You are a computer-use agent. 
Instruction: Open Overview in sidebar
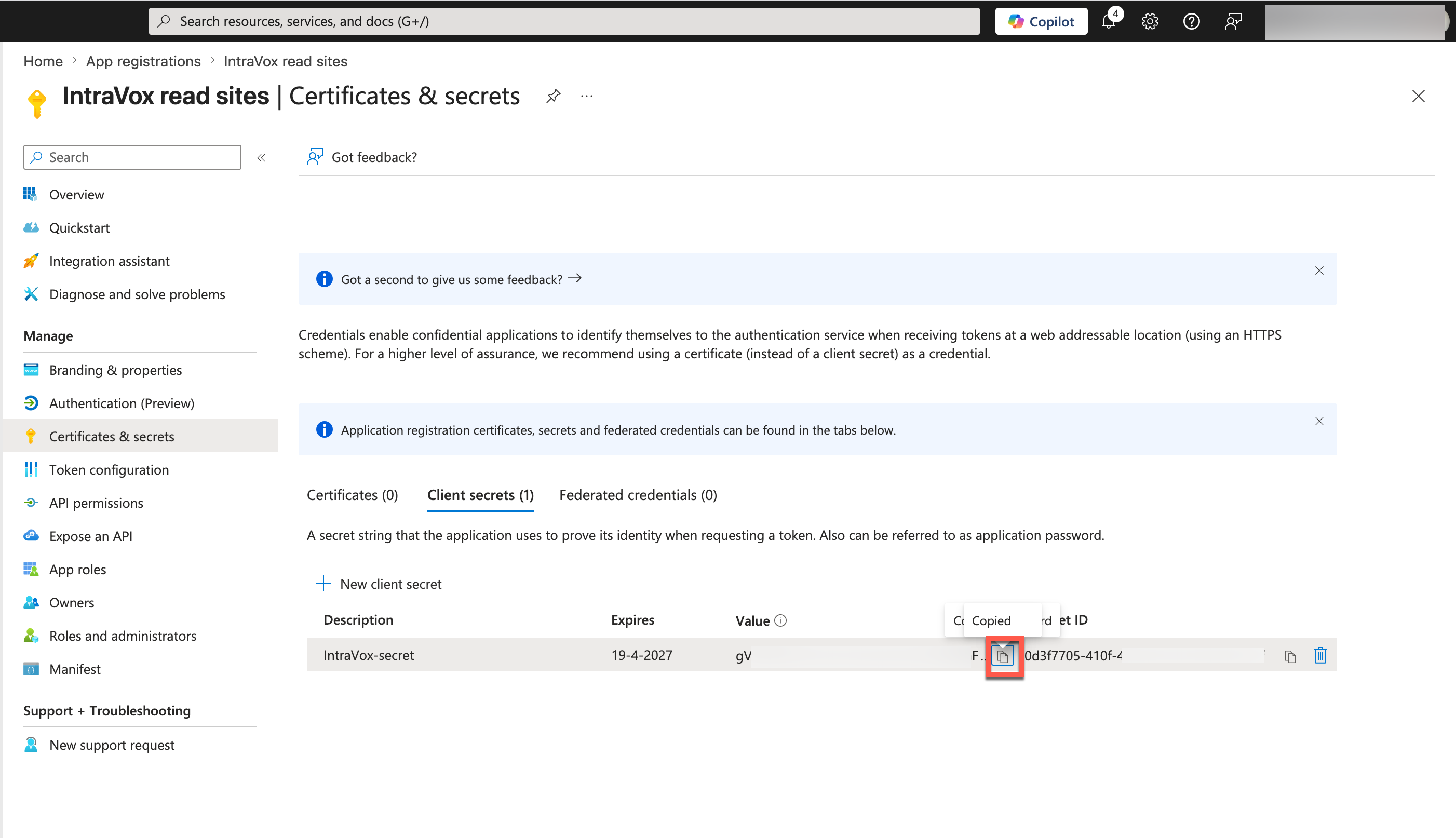pyautogui.click(x=76, y=195)
